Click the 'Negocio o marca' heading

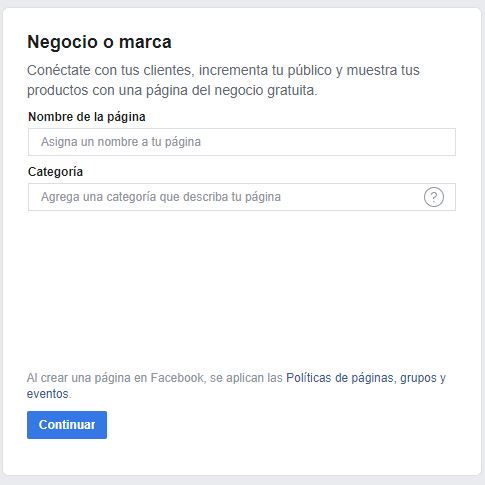point(99,42)
